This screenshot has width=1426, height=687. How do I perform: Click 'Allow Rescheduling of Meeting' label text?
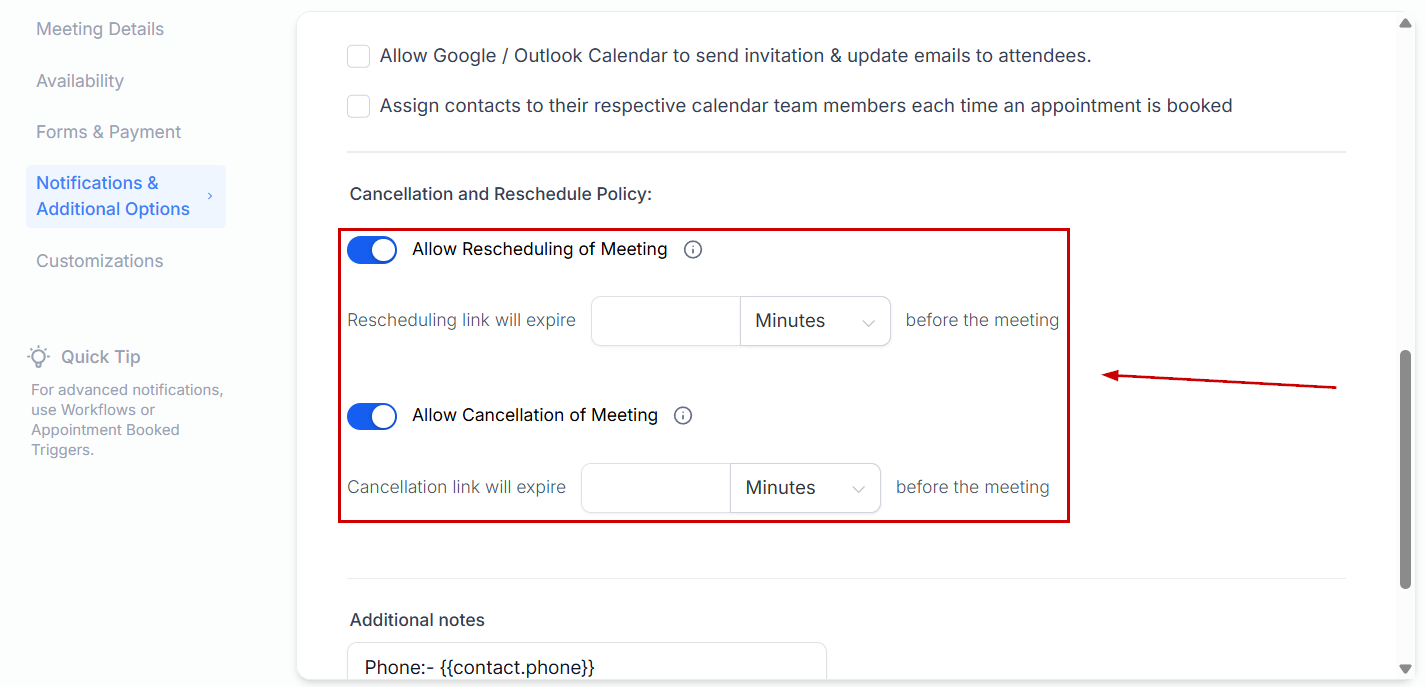[540, 250]
